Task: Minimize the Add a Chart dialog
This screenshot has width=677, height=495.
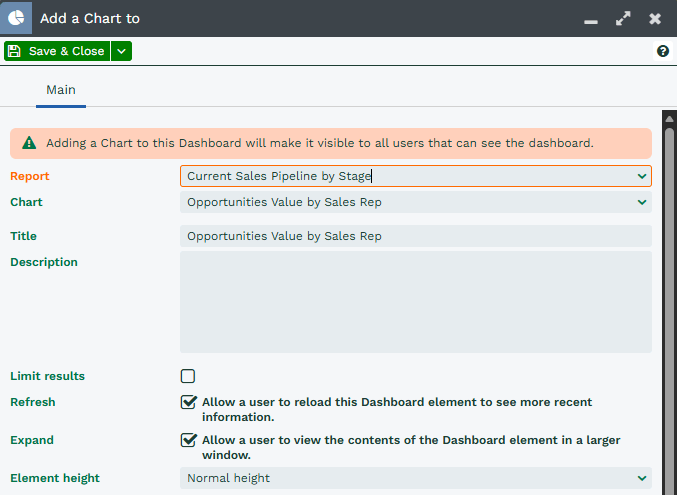Action: coord(591,19)
